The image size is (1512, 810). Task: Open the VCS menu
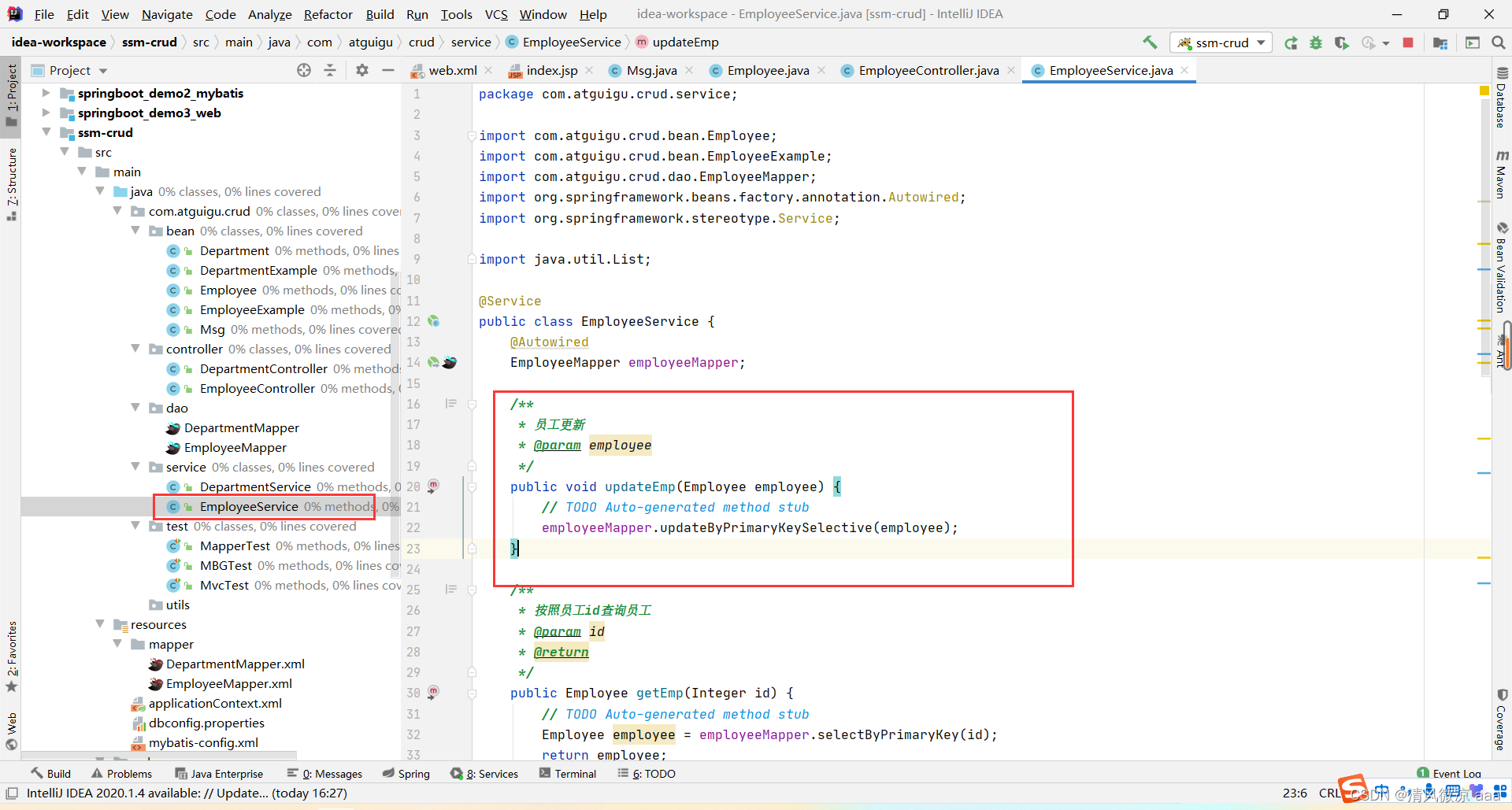[x=496, y=14]
